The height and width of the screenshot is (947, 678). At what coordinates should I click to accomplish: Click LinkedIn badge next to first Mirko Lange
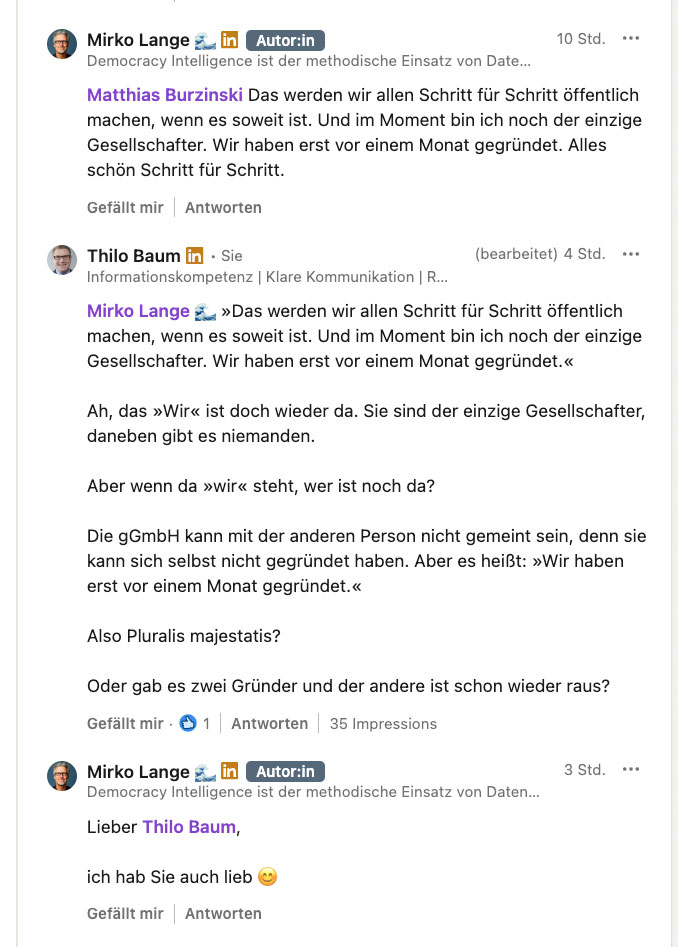coord(230,40)
